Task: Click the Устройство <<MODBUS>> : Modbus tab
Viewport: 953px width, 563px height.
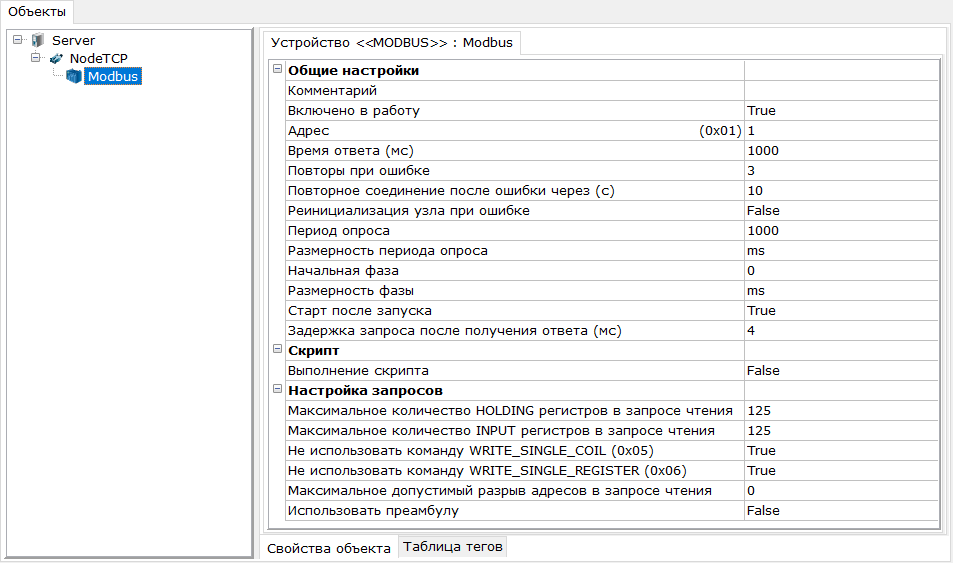Action: pos(392,43)
